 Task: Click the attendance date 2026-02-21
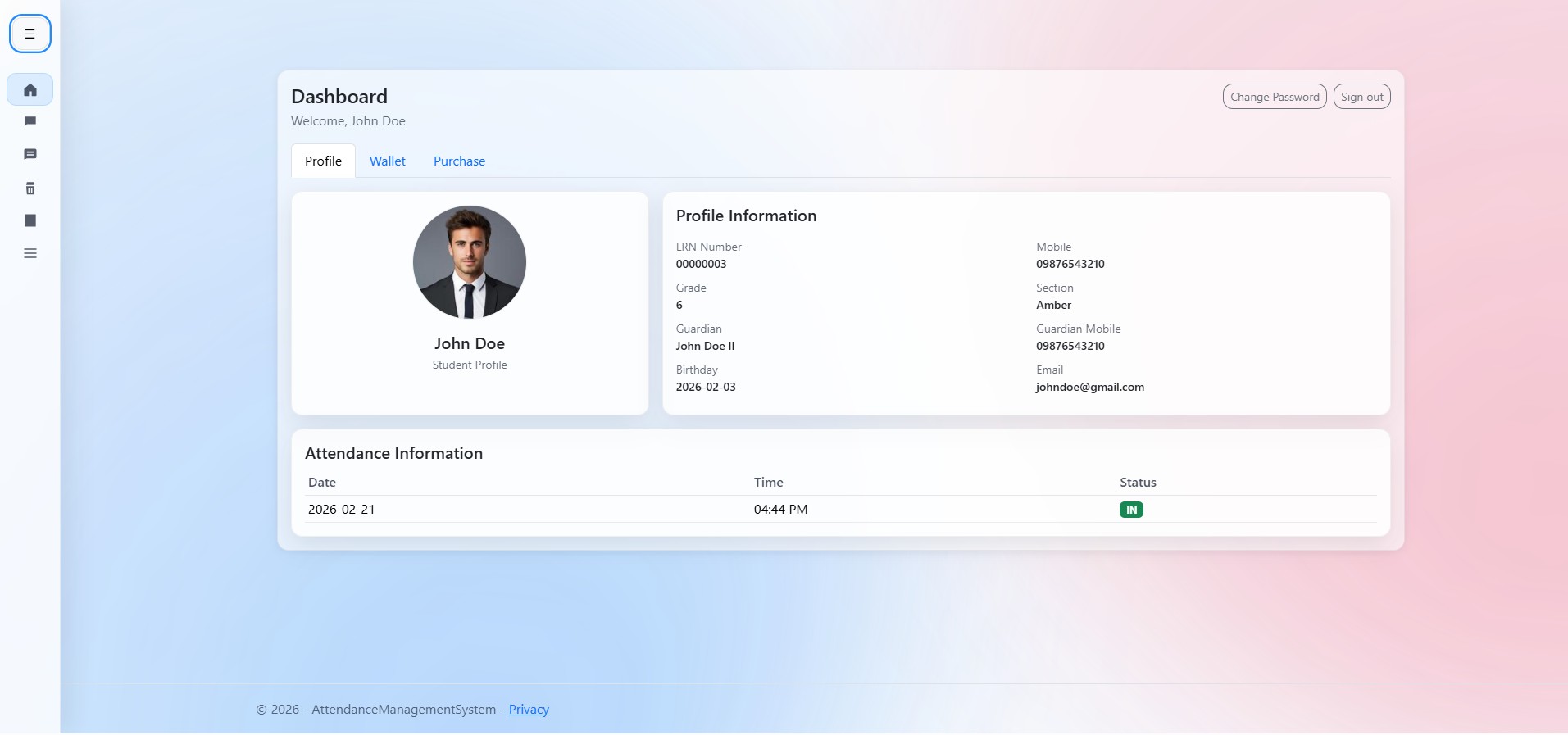pos(341,510)
